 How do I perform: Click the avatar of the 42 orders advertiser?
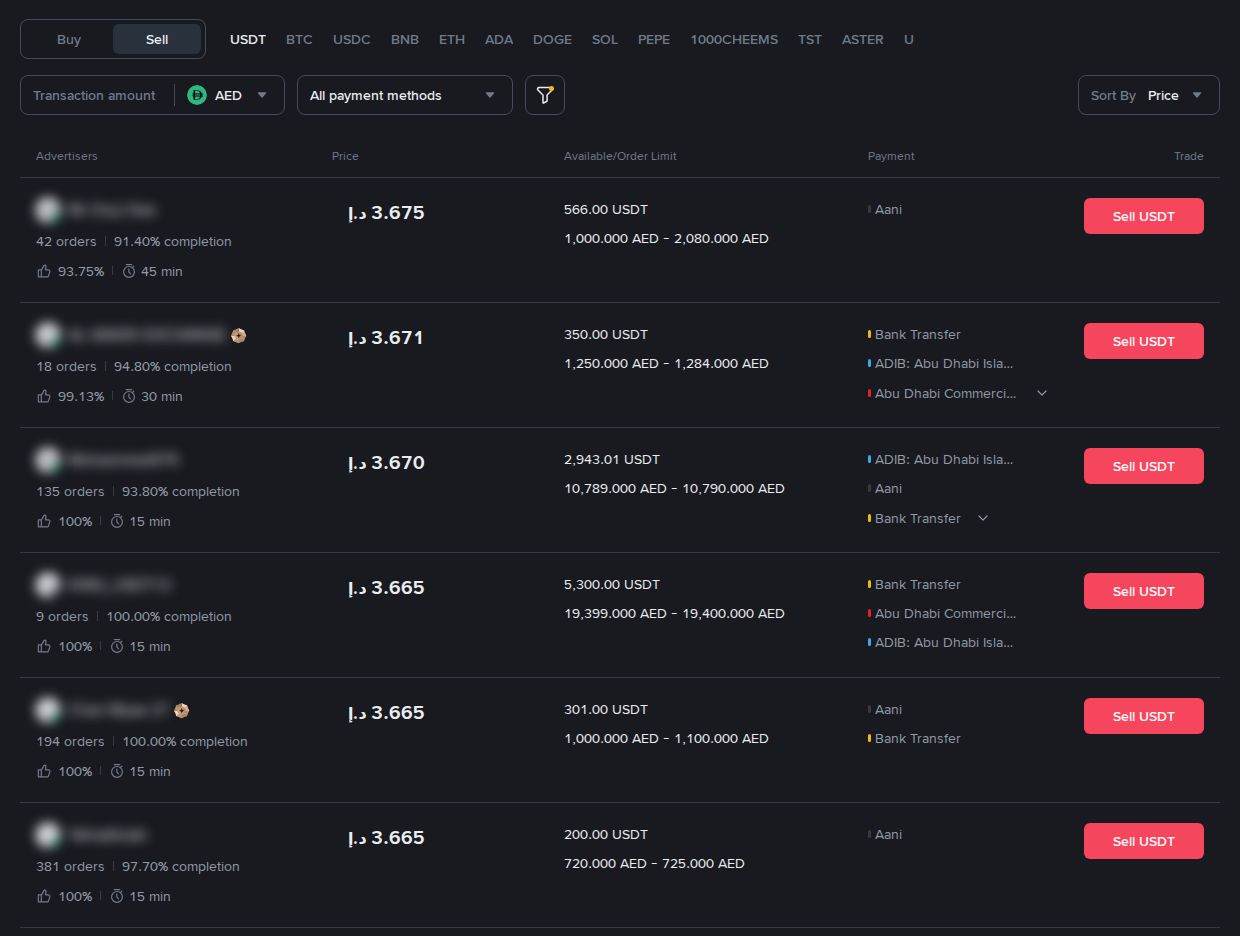coord(46,210)
